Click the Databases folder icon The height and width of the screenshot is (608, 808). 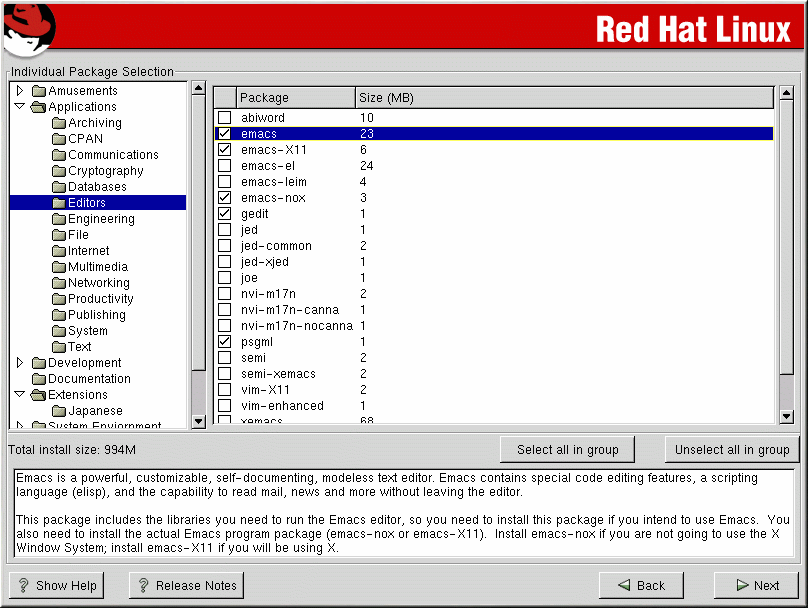click(59, 187)
